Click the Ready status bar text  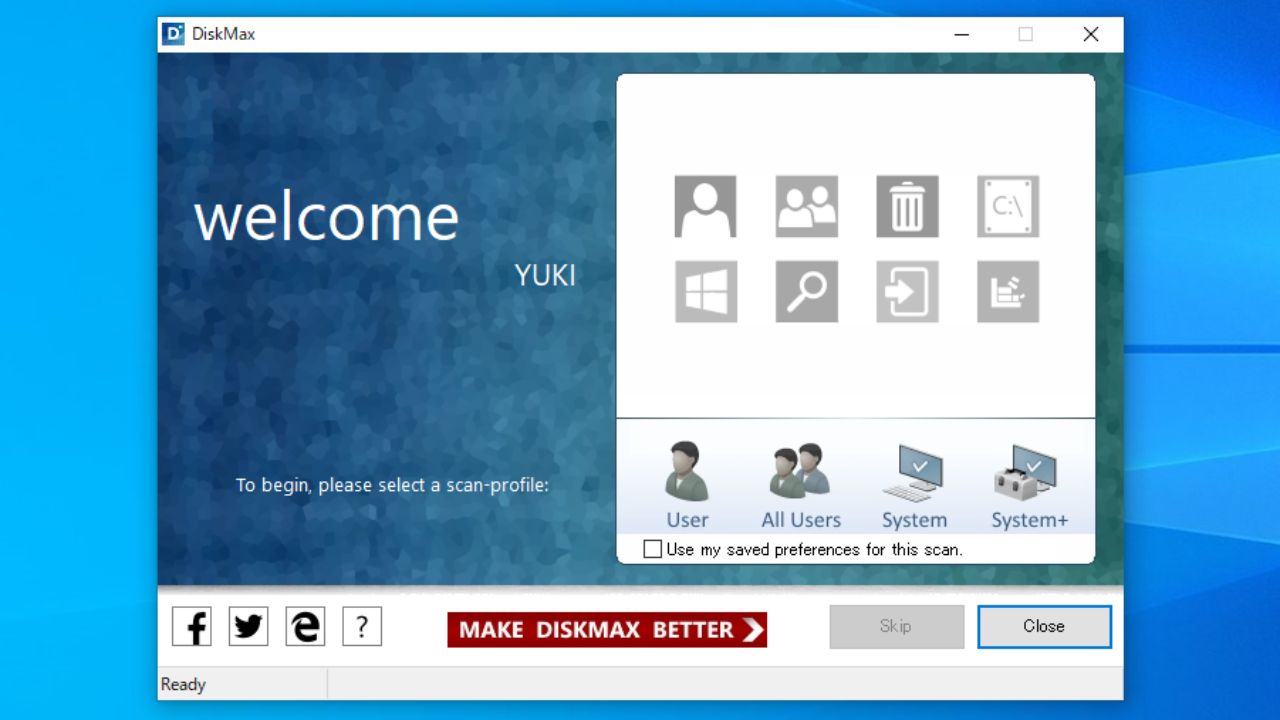[x=183, y=685]
